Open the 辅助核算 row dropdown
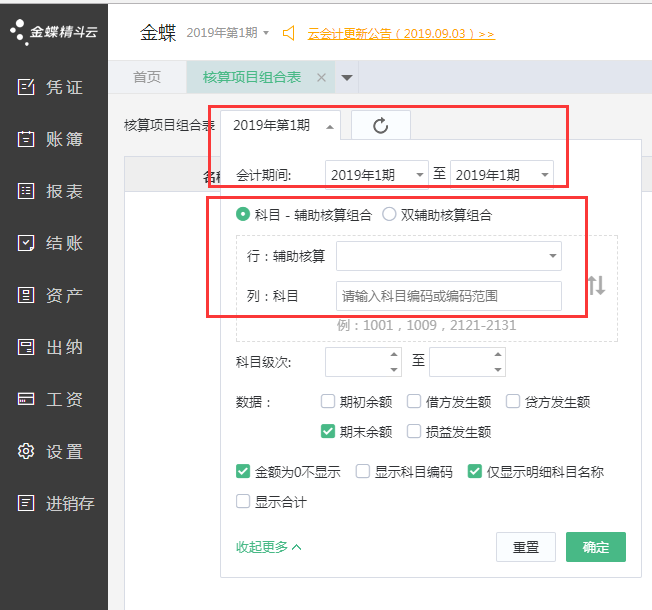Screen dimensions: 652x610 448,256
